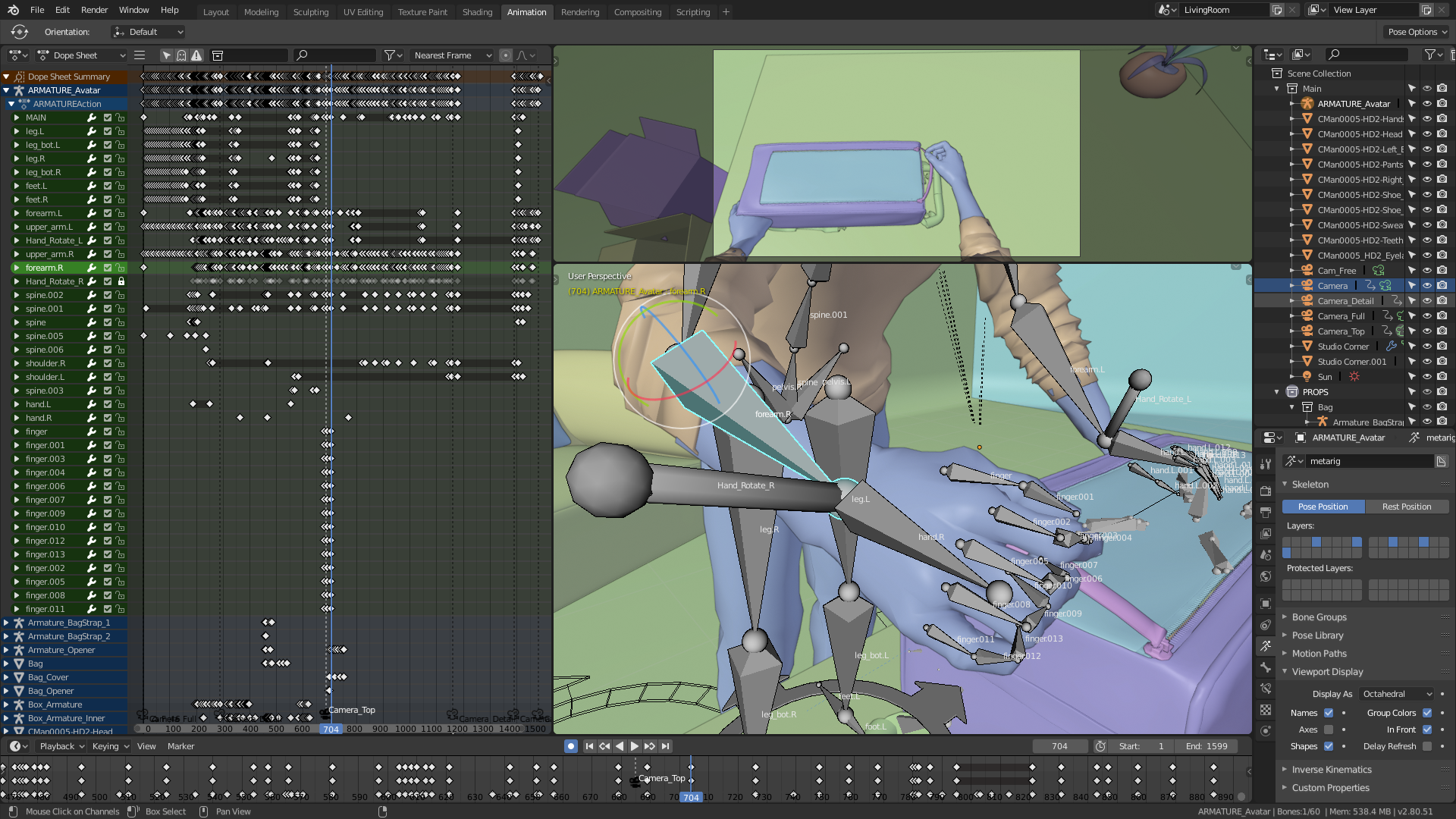1456x819 pixels.
Task: Click the Only Selected arrow filter icon
Action: (x=167, y=55)
